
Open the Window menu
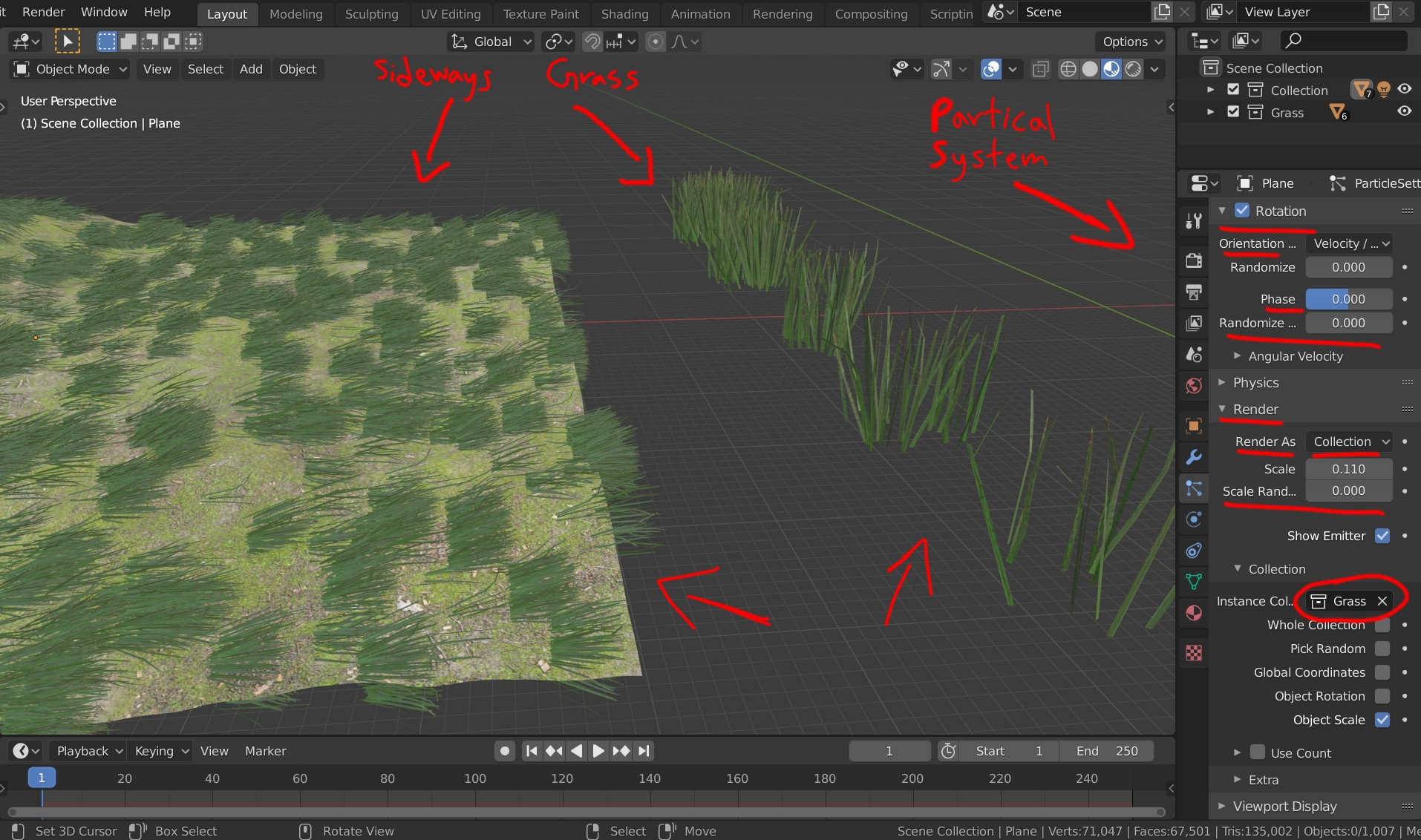[x=104, y=12]
